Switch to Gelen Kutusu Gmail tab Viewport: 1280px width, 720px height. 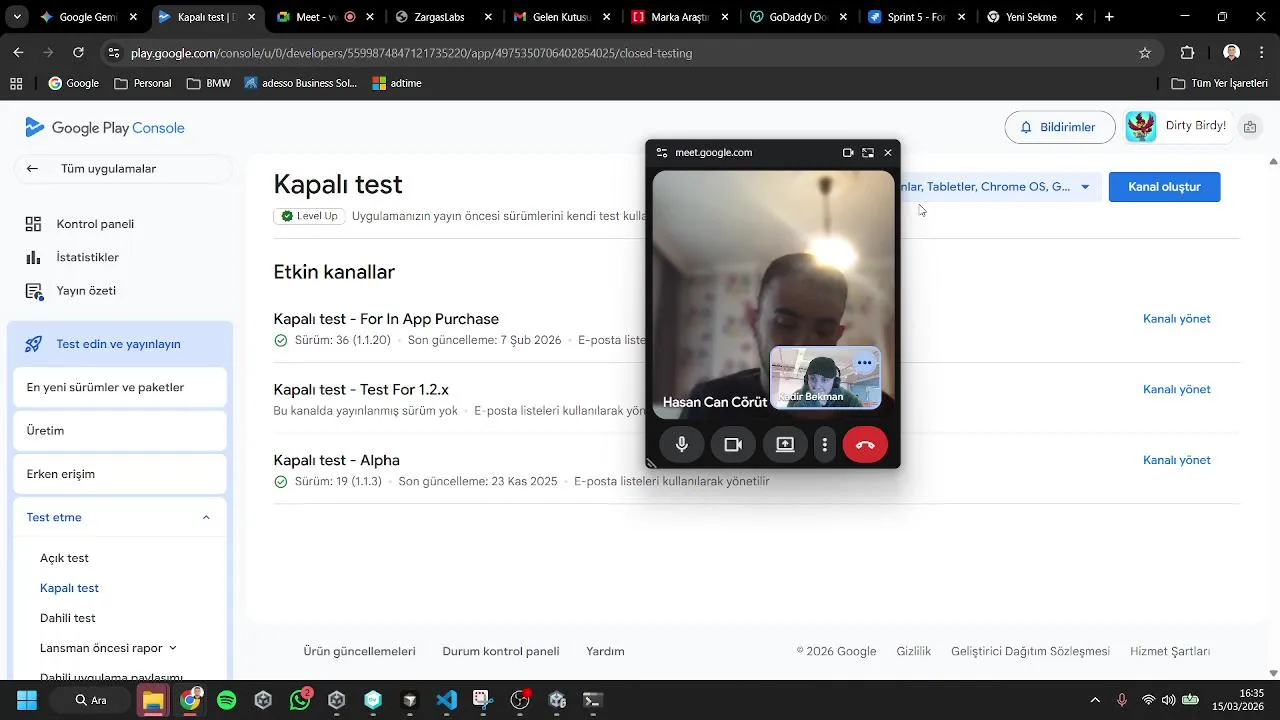562,17
